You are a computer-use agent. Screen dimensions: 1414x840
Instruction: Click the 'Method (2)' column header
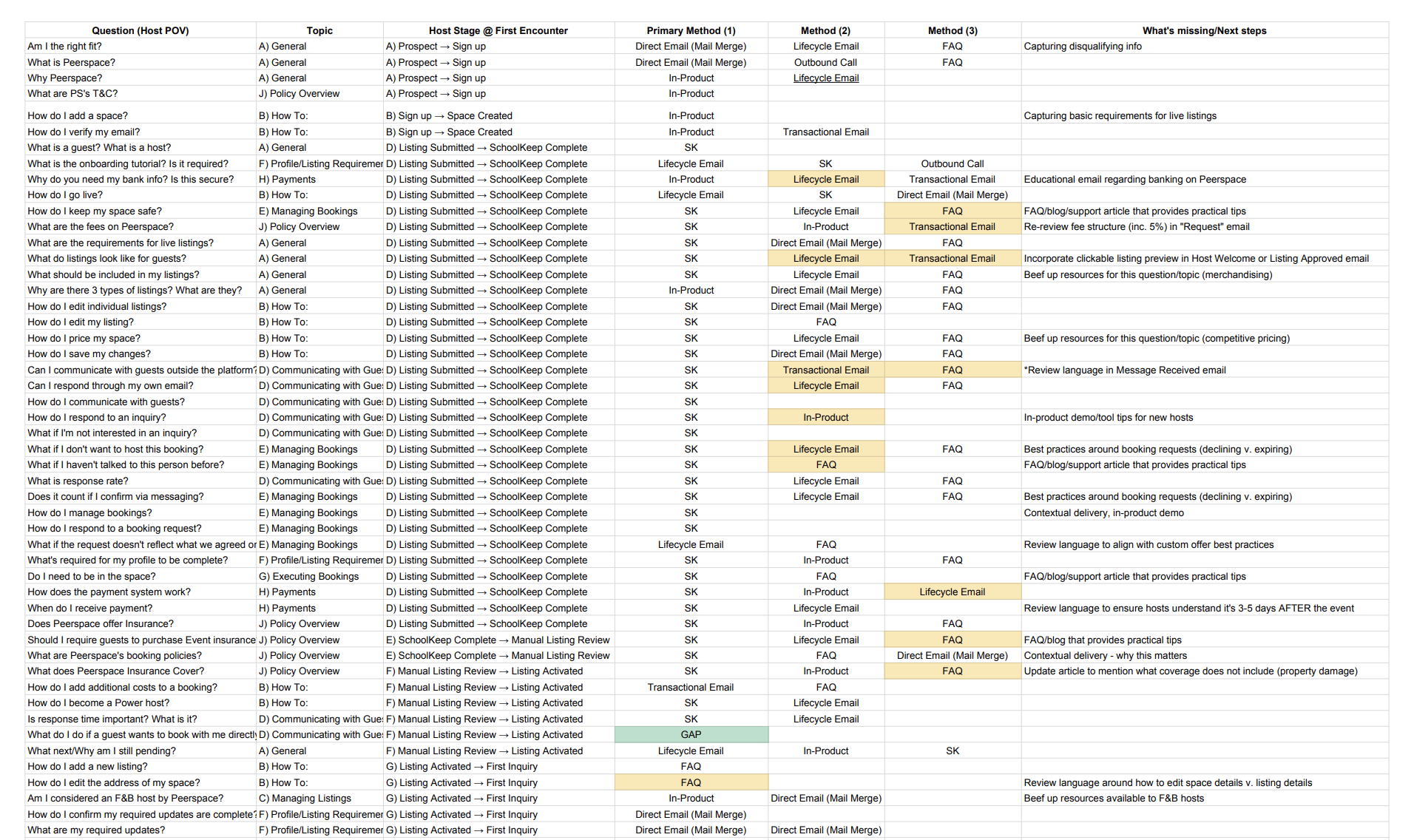tap(826, 30)
